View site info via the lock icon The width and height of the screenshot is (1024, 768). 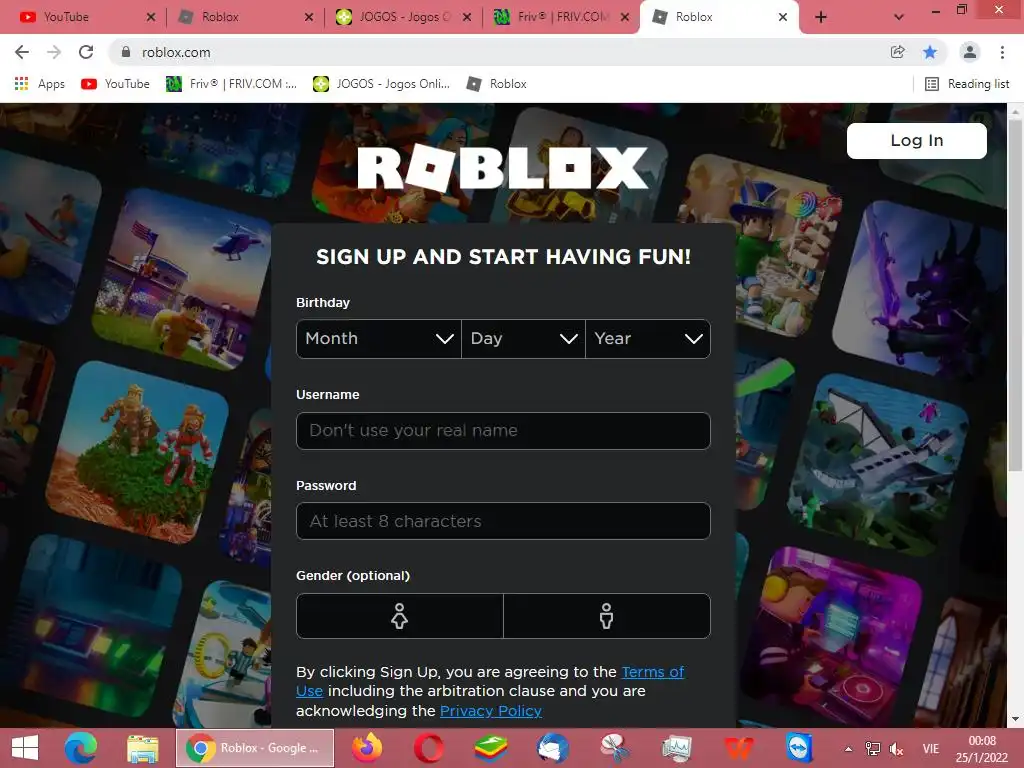[x=126, y=52]
